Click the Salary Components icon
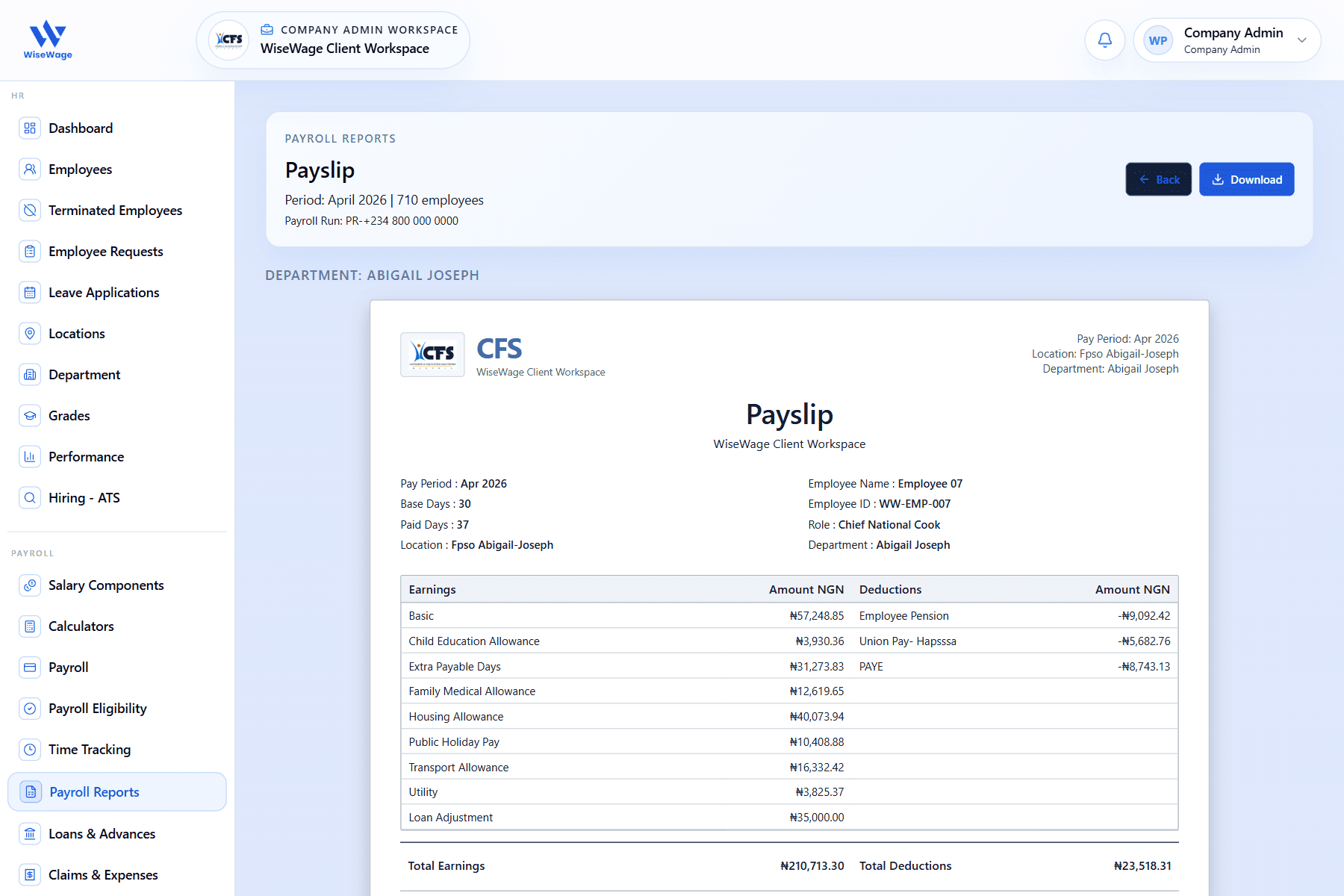This screenshot has height=896, width=1344. click(x=30, y=585)
